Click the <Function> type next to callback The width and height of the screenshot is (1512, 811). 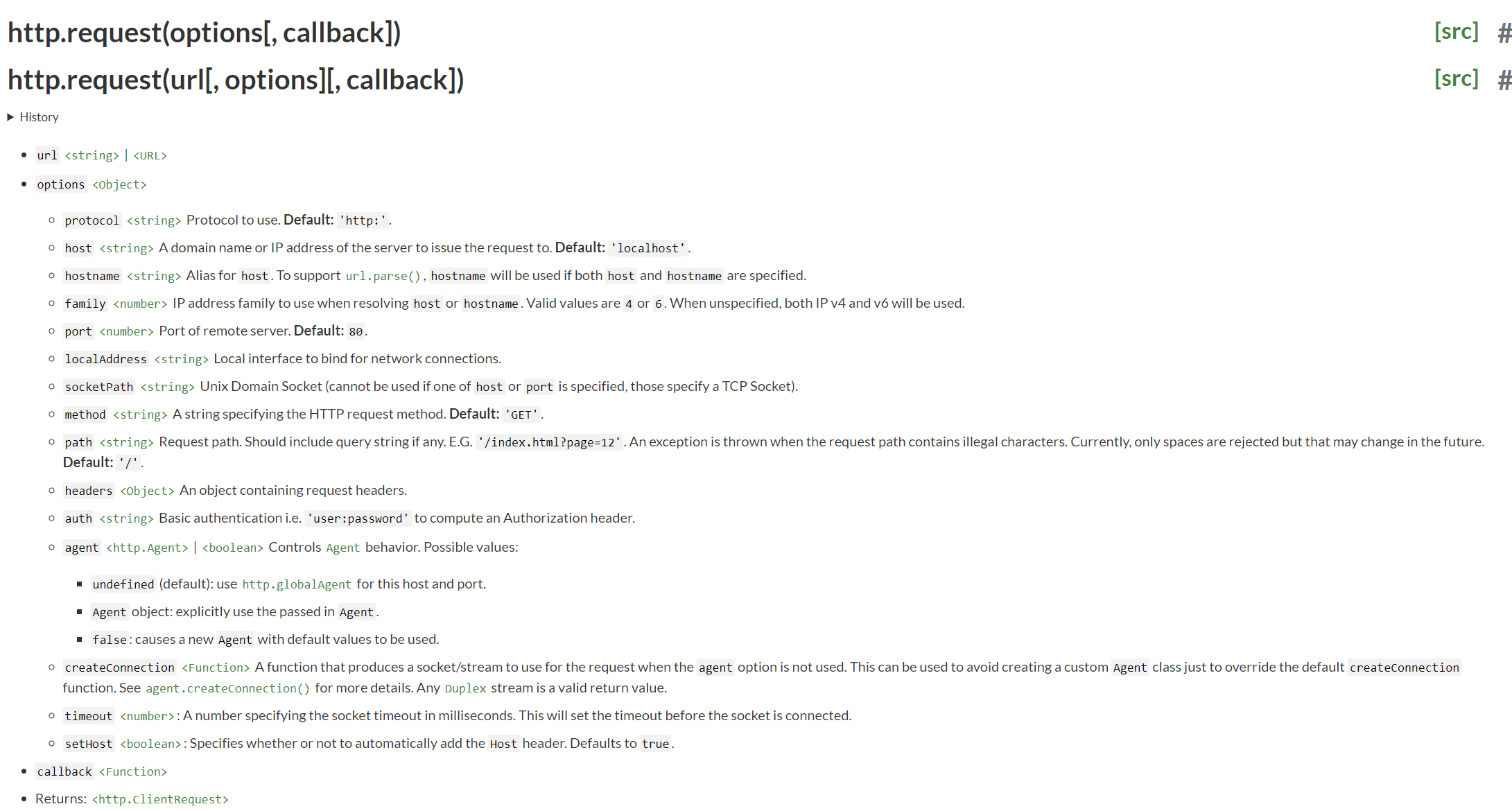click(133, 771)
